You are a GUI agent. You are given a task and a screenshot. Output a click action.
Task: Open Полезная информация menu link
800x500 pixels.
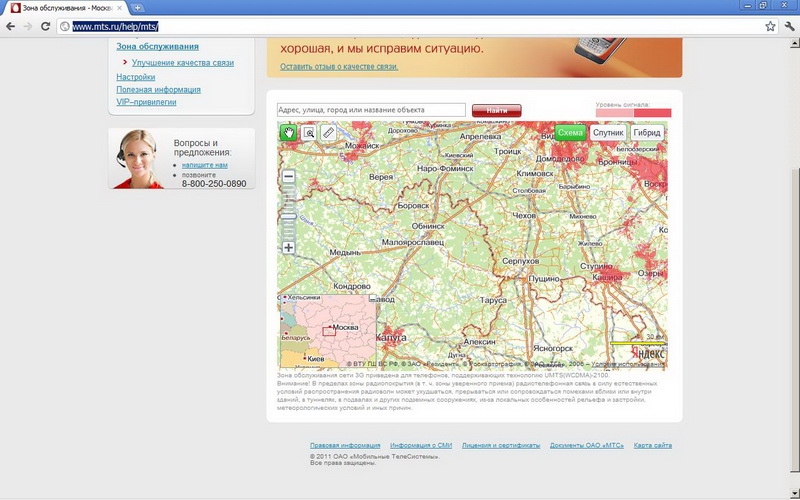pyautogui.click(x=158, y=90)
